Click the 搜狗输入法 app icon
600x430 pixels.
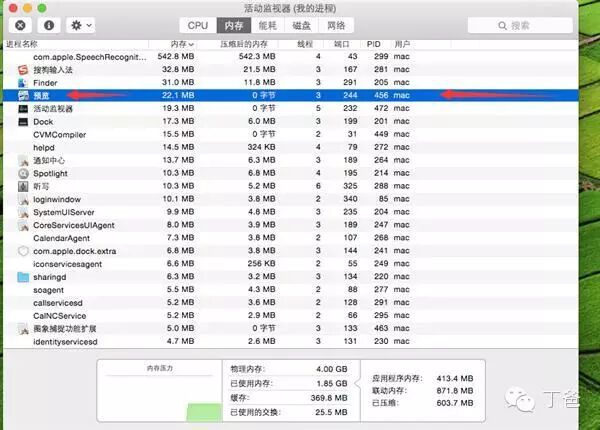(x=23, y=70)
